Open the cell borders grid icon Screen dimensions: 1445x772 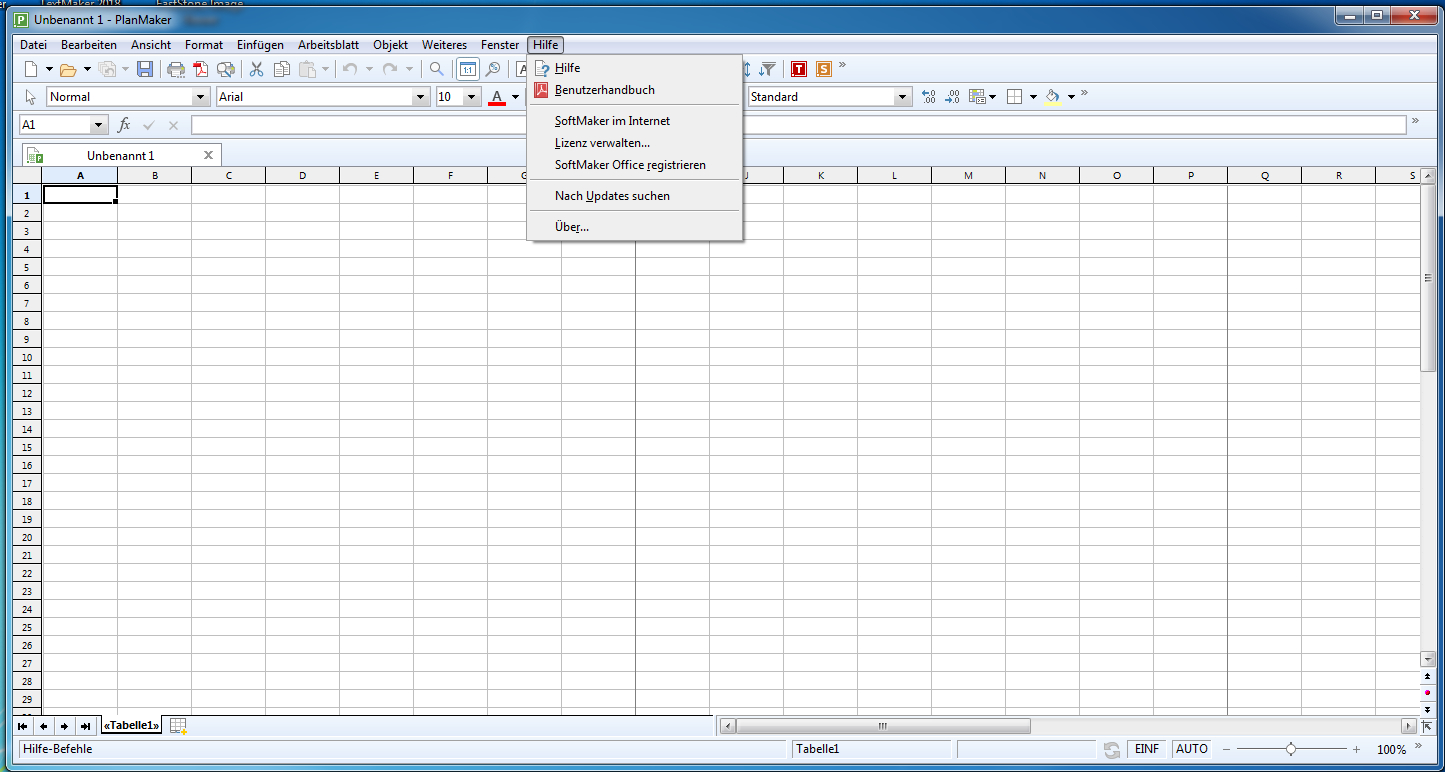coord(1014,97)
